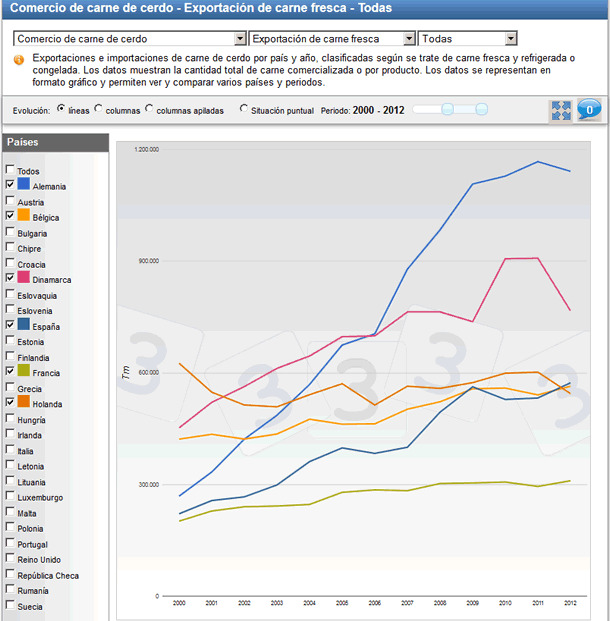Image resolution: width=610 pixels, height=621 pixels.
Task: Check the Todos countries checkbox
Action: coord(10,169)
